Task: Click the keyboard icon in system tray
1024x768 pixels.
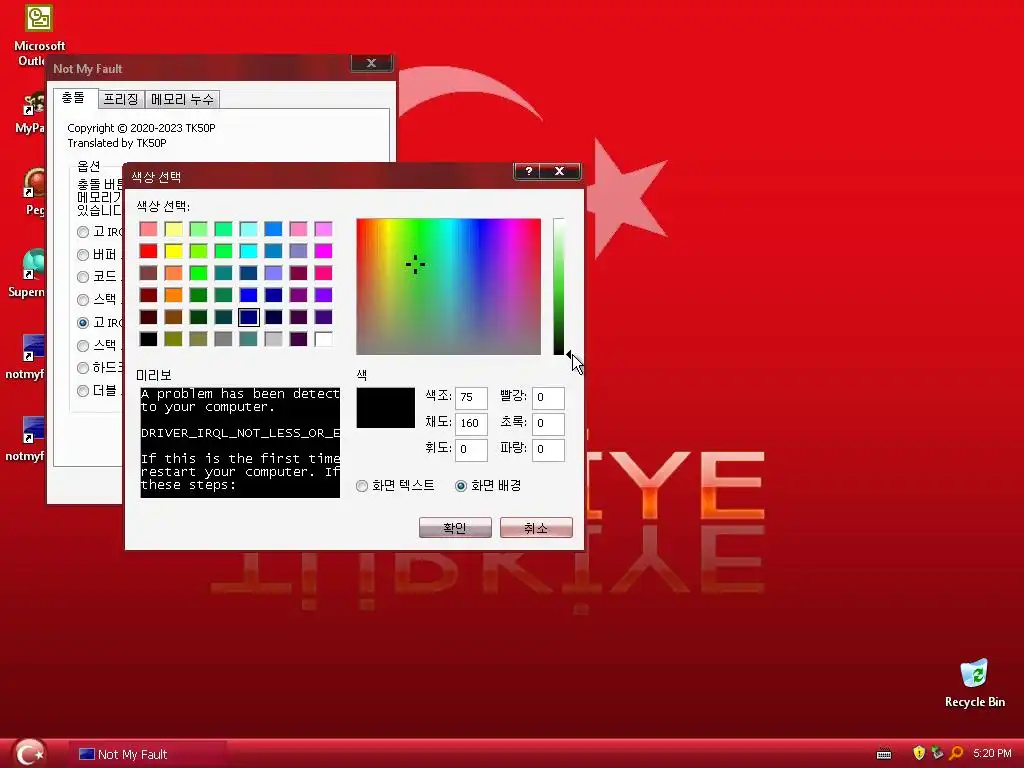Action: pos(884,754)
